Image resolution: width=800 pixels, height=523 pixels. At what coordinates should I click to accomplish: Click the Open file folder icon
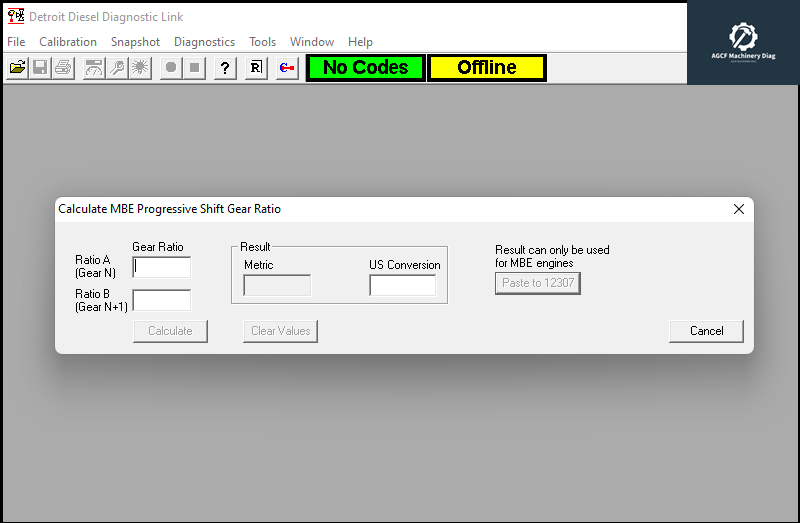[x=17, y=68]
